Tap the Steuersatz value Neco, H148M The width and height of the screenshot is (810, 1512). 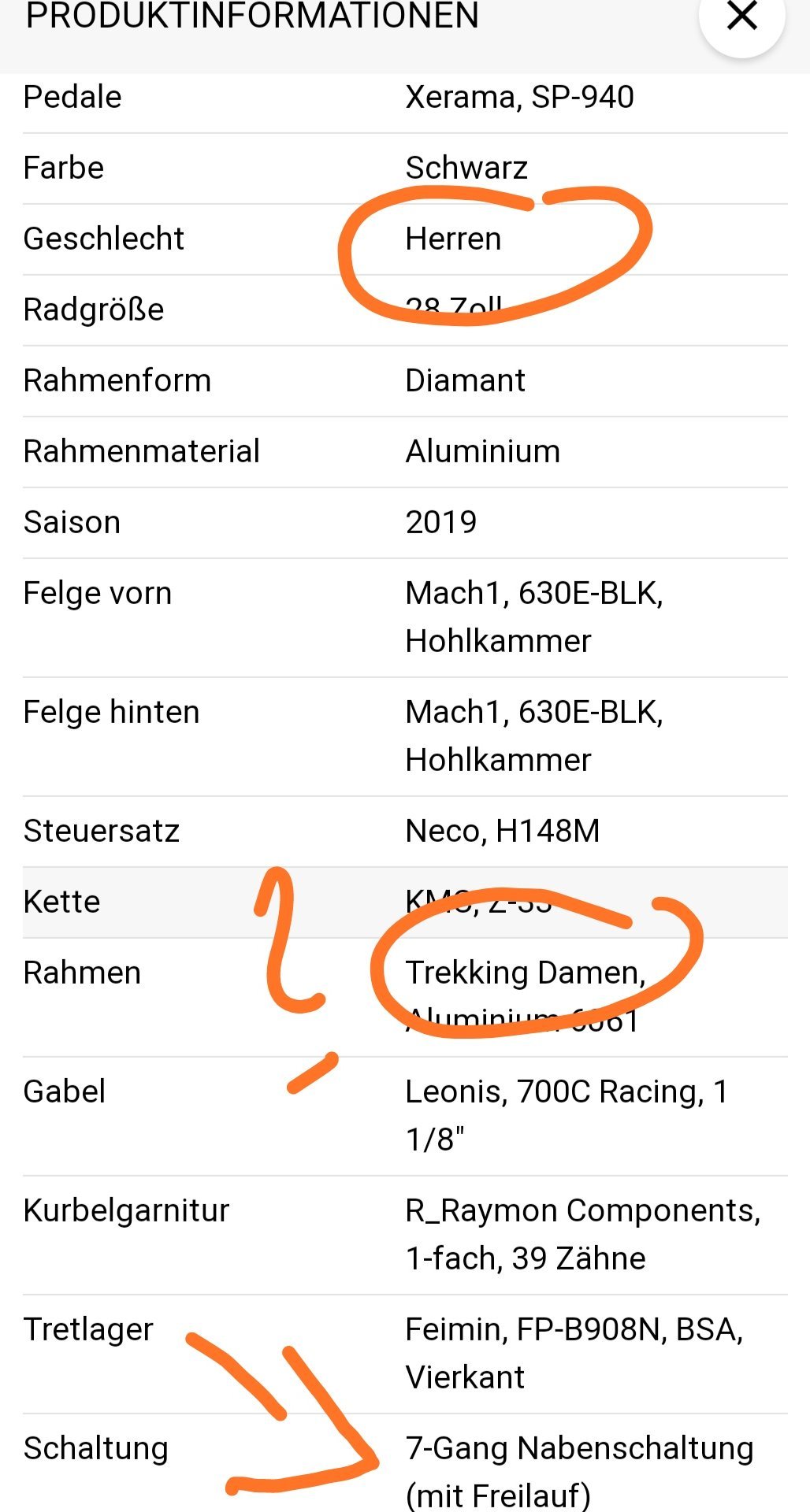pyautogui.click(x=503, y=831)
